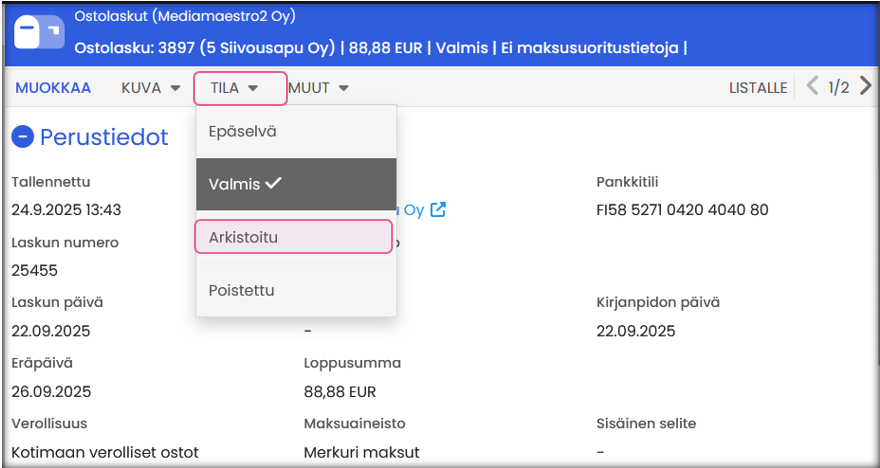Go to the next invoice arrow

pos(865,87)
